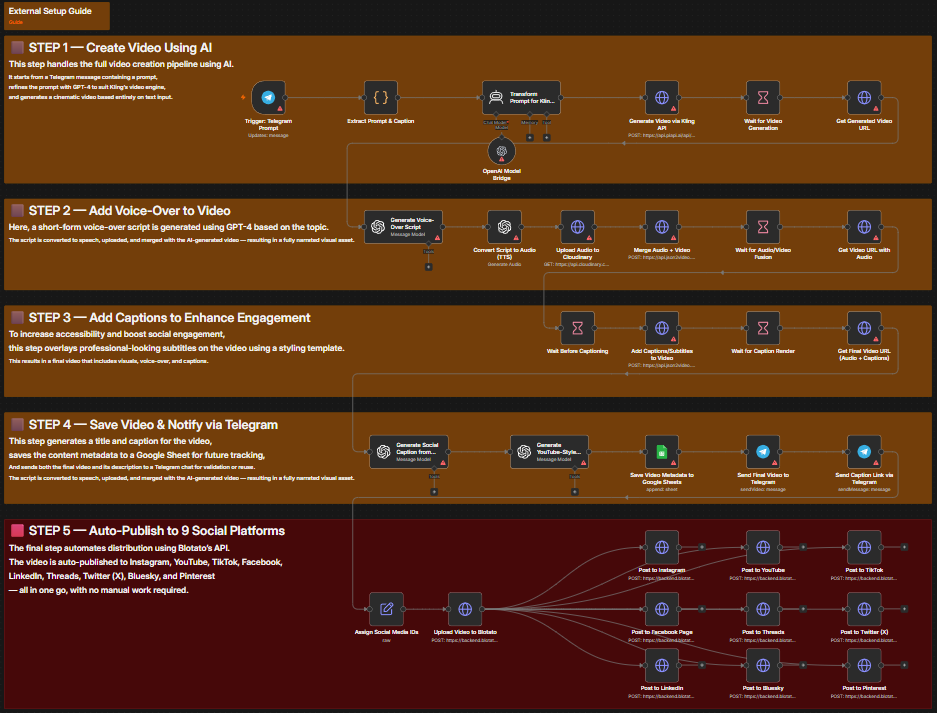Select the Convert Script to Audio (TTS) node
The image size is (937, 713).
point(504,227)
